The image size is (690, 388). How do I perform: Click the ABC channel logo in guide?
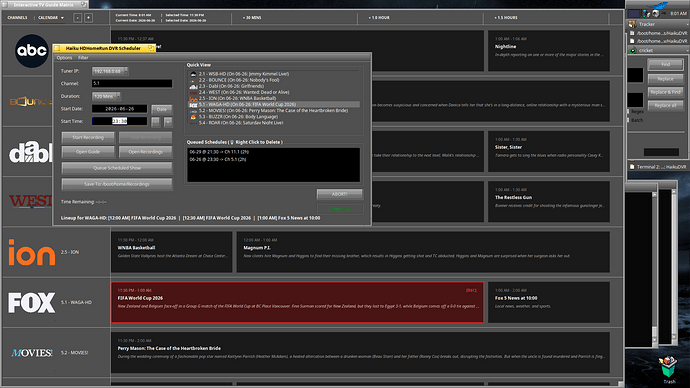[32, 51]
